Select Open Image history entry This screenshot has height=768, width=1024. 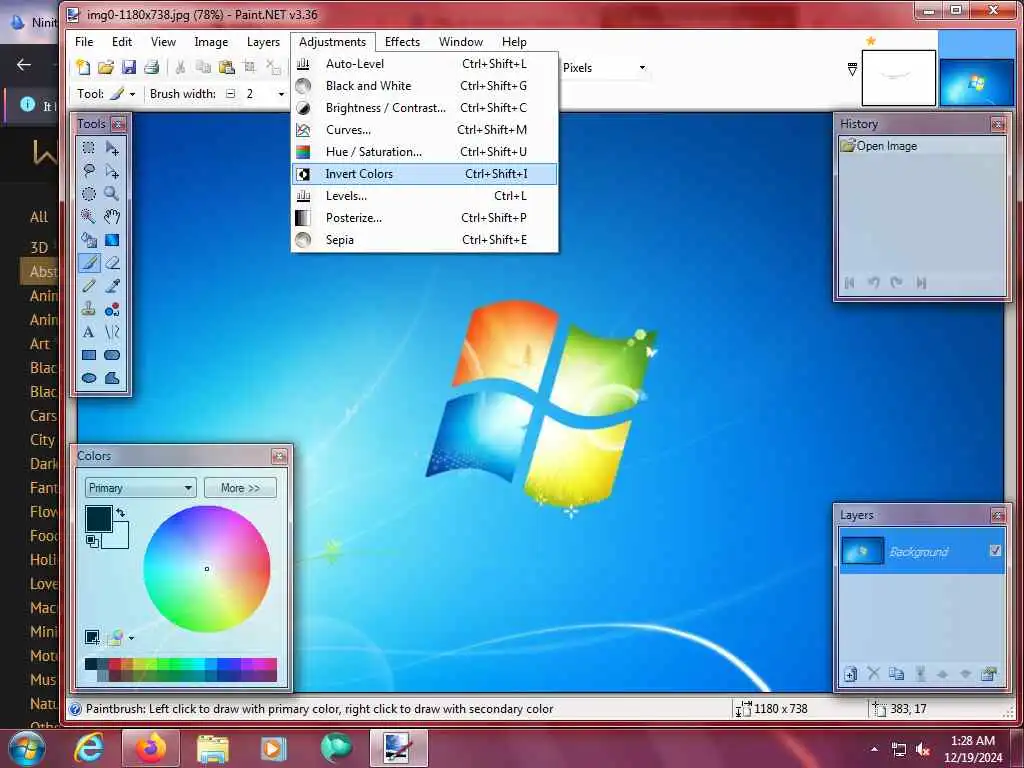(x=921, y=146)
